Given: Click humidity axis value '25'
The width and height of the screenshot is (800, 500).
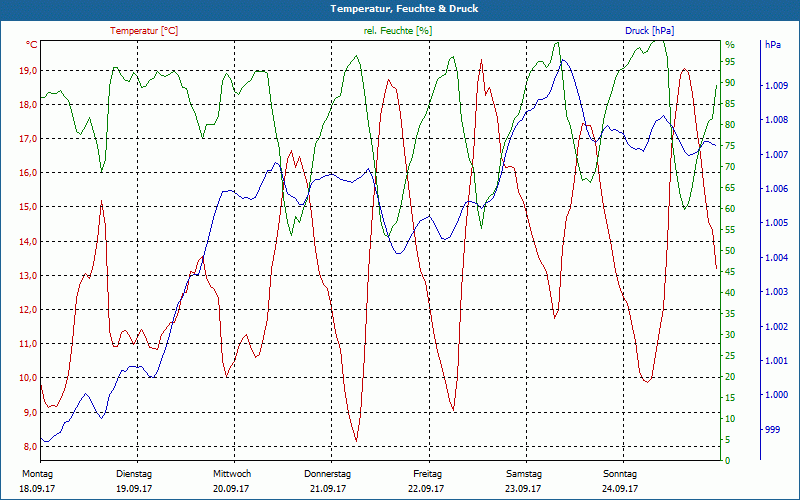Looking at the screenshot, I should pos(730,356).
